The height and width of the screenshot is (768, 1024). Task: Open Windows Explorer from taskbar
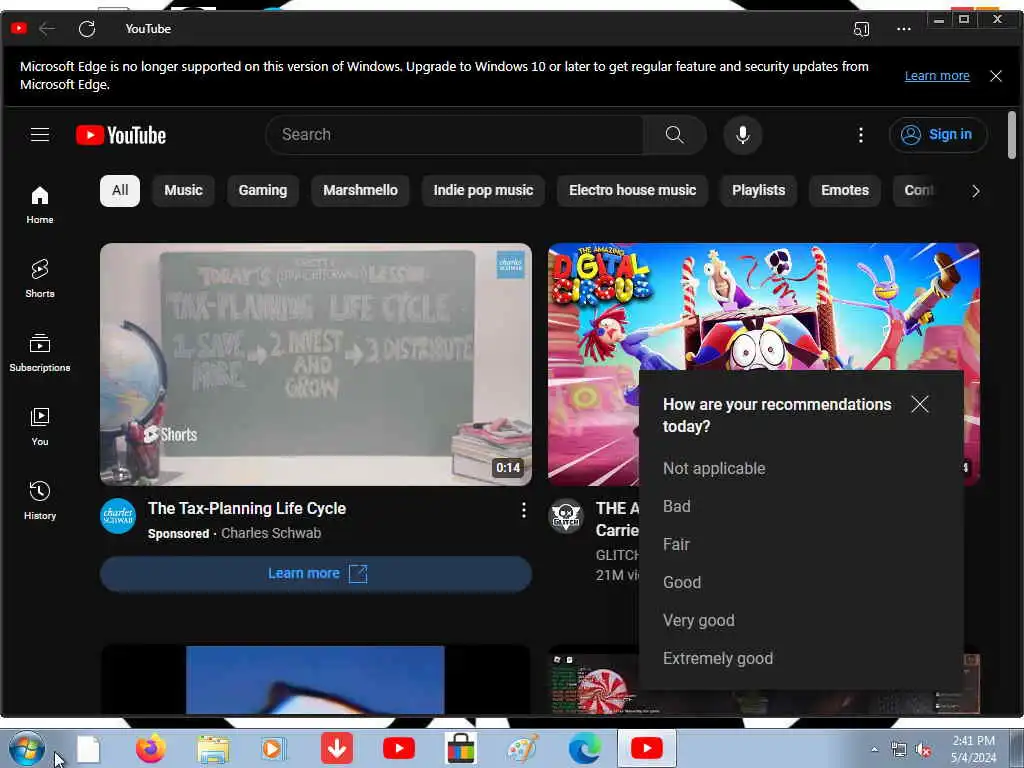point(213,749)
